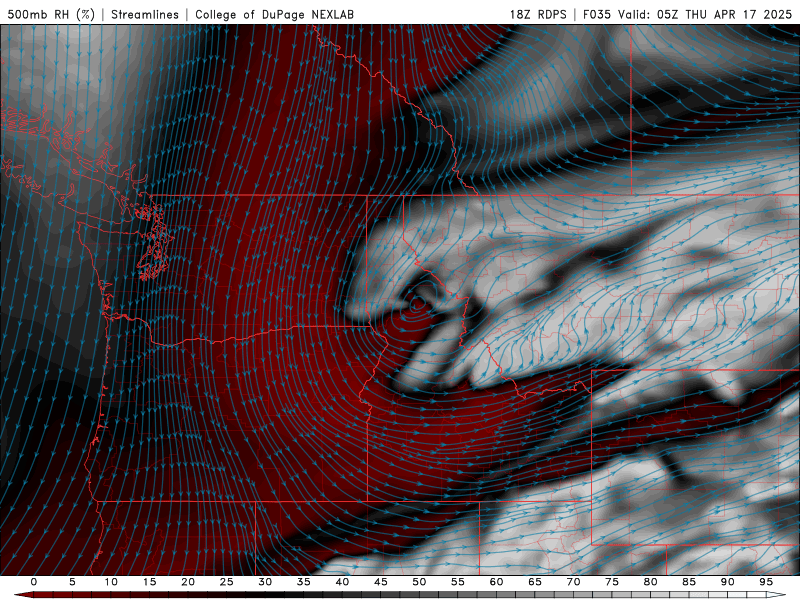
Task: Click the '60' value on the color scale
Action: click(496, 582)
